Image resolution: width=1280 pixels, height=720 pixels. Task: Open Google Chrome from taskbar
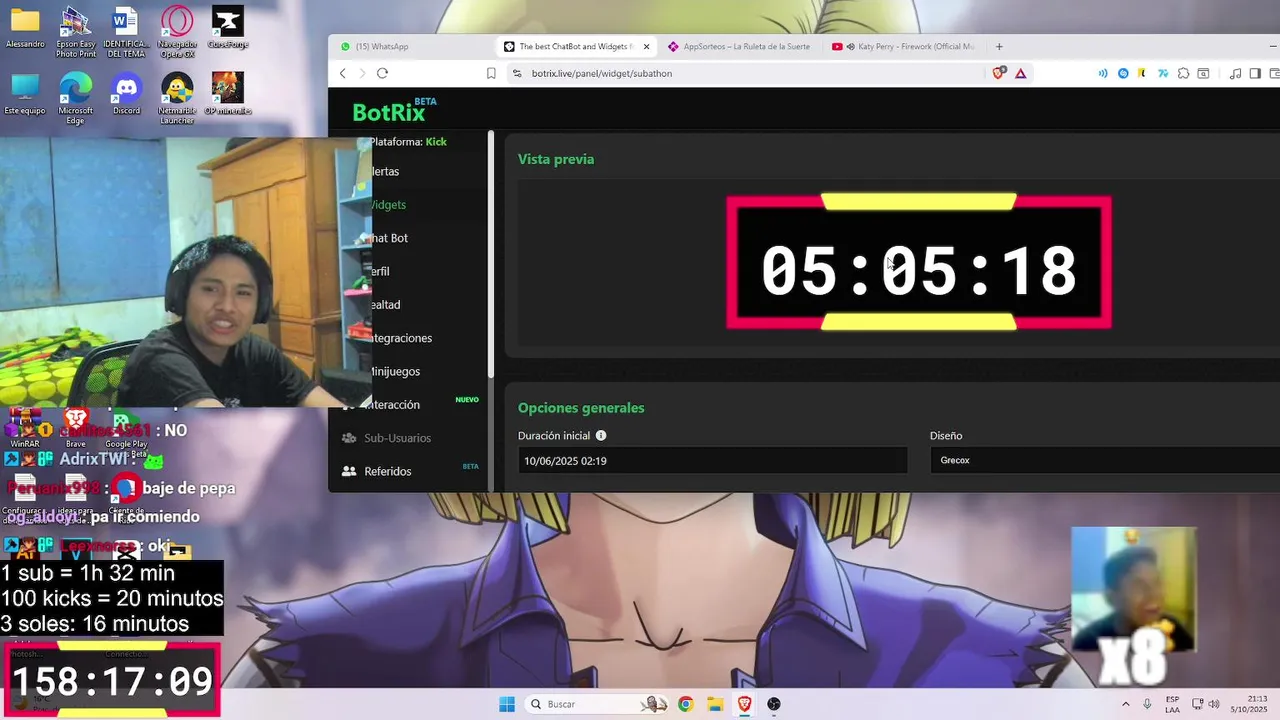(x=685, y=704)
